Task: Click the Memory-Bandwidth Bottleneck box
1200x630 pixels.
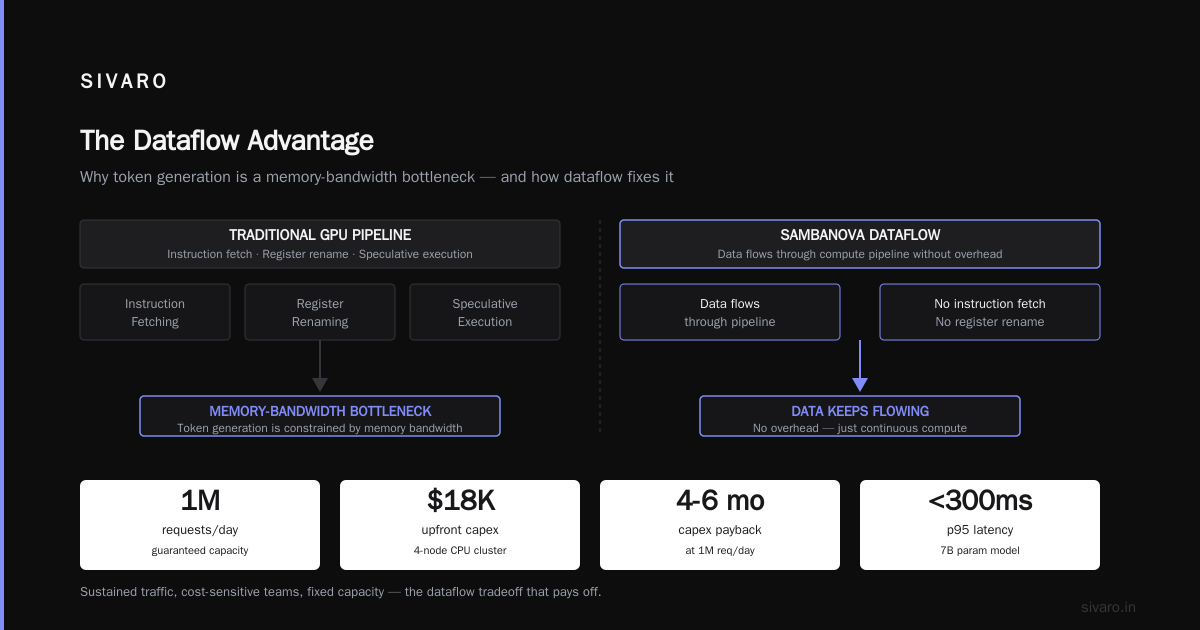Action: coord(320,416)
